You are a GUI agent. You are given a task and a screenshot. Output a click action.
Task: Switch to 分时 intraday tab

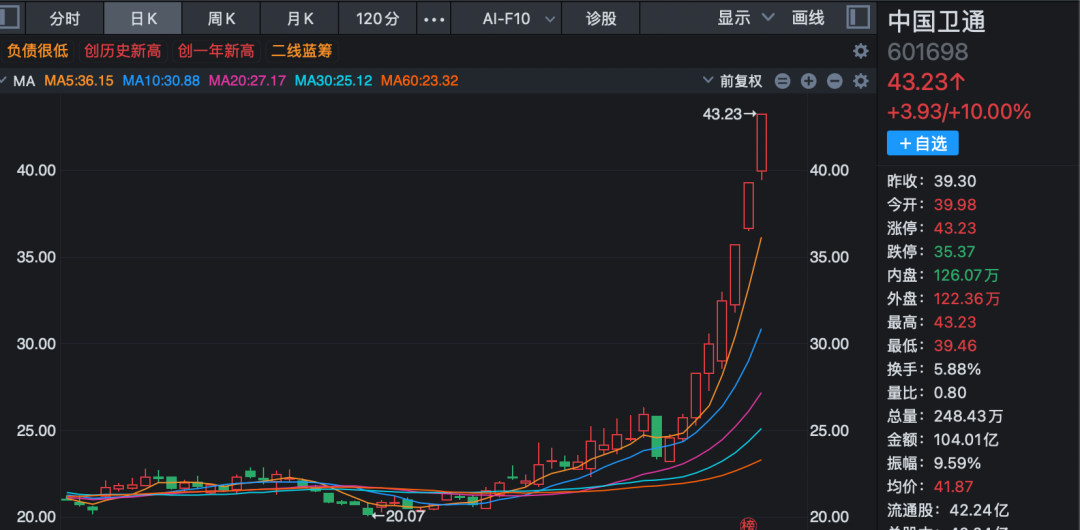click(x=65, y=19)
